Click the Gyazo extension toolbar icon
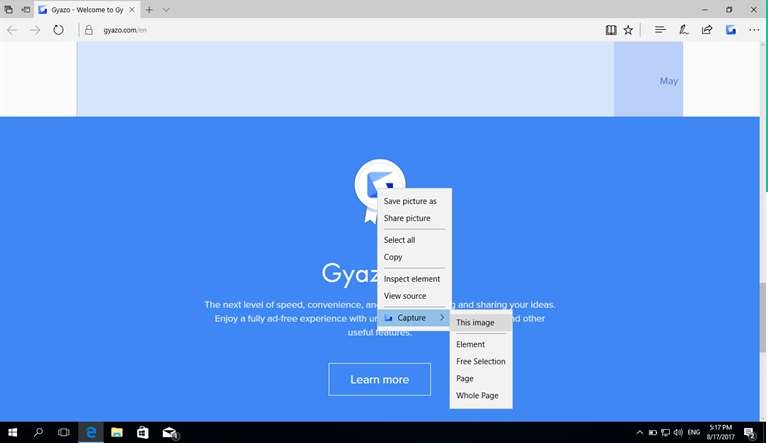 pyautogui.click(x=731, y=30)
